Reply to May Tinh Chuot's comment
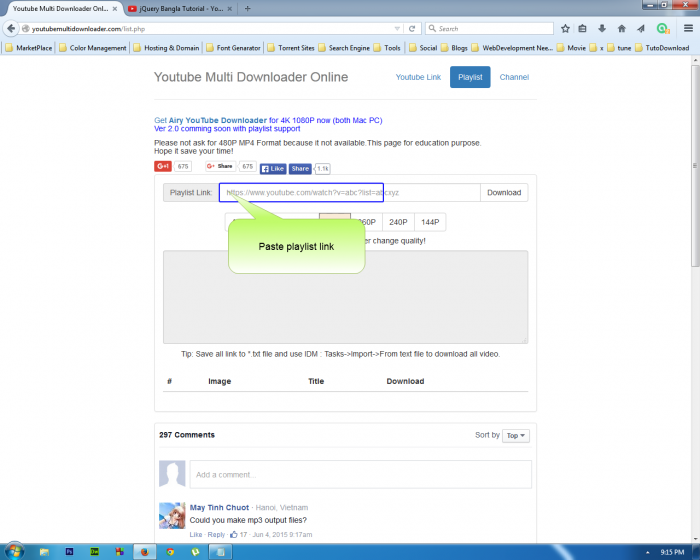 click(x=217, y=535)
